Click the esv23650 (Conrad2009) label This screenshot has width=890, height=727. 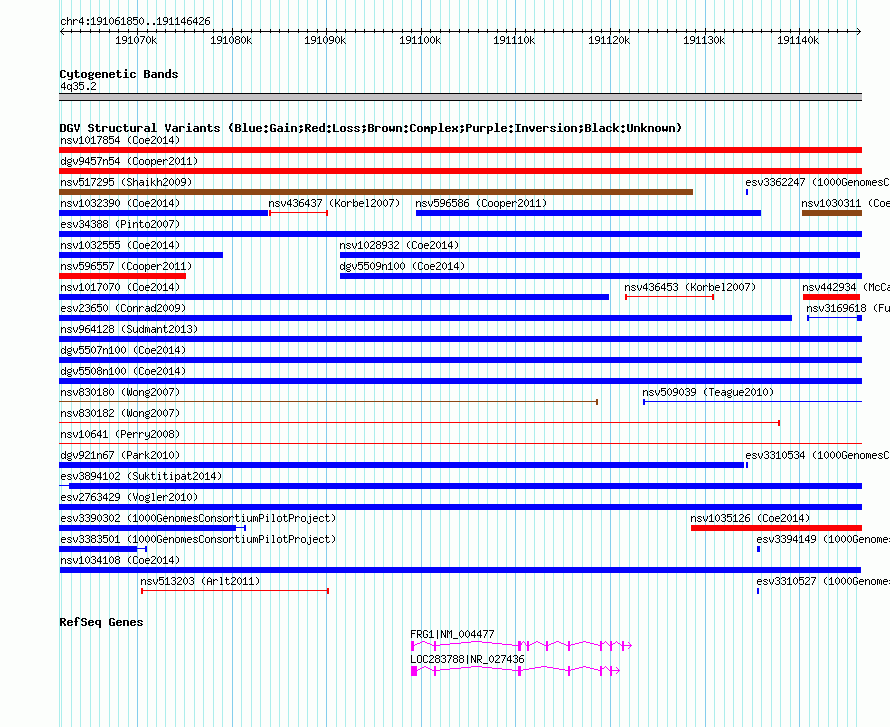[123, 308]
